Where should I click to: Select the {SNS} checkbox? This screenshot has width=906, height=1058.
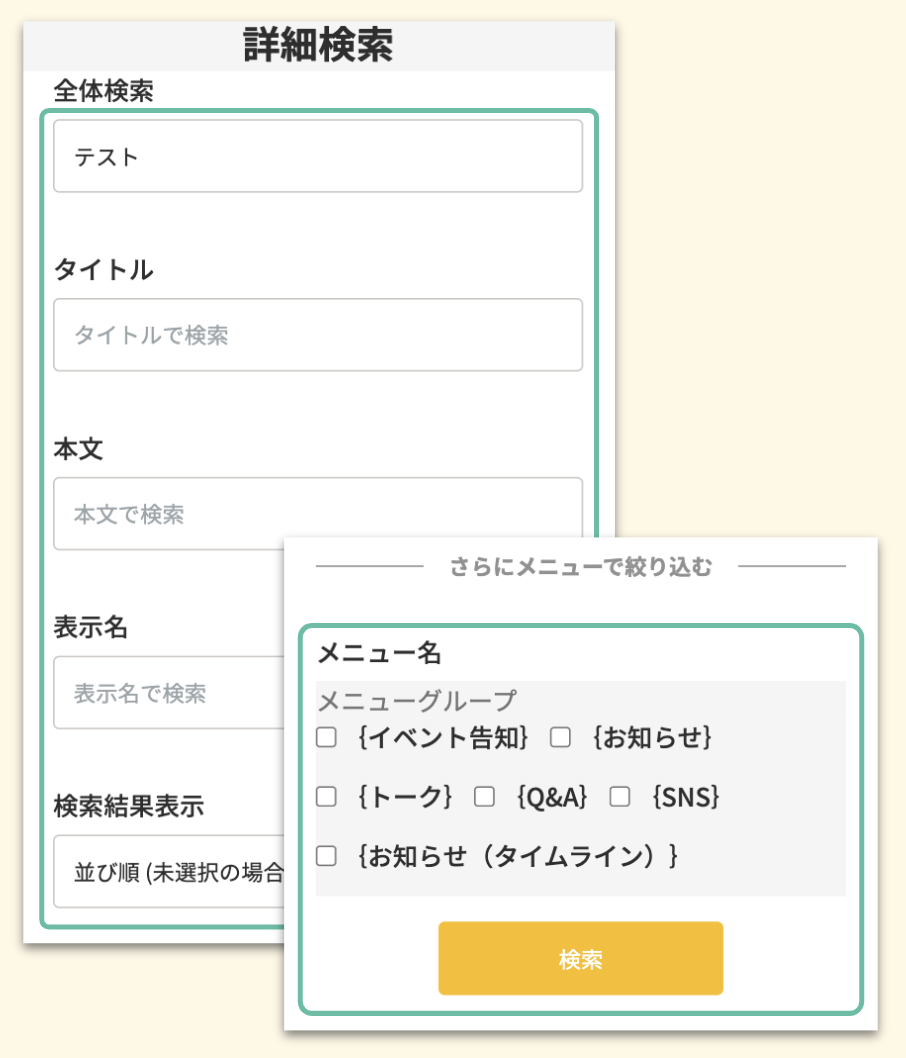620,797
